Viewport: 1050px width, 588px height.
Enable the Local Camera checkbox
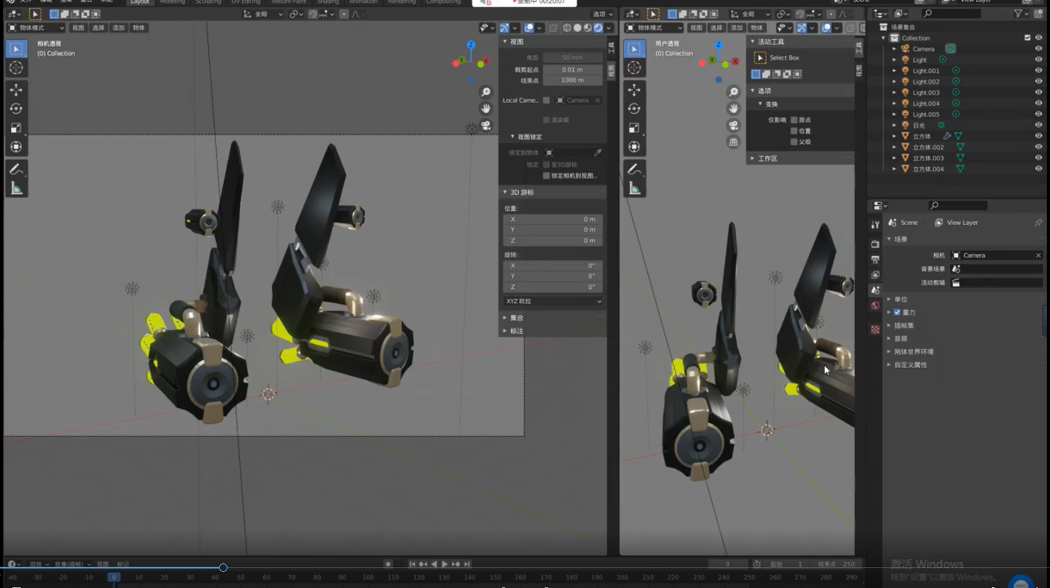tap(546, 100)
